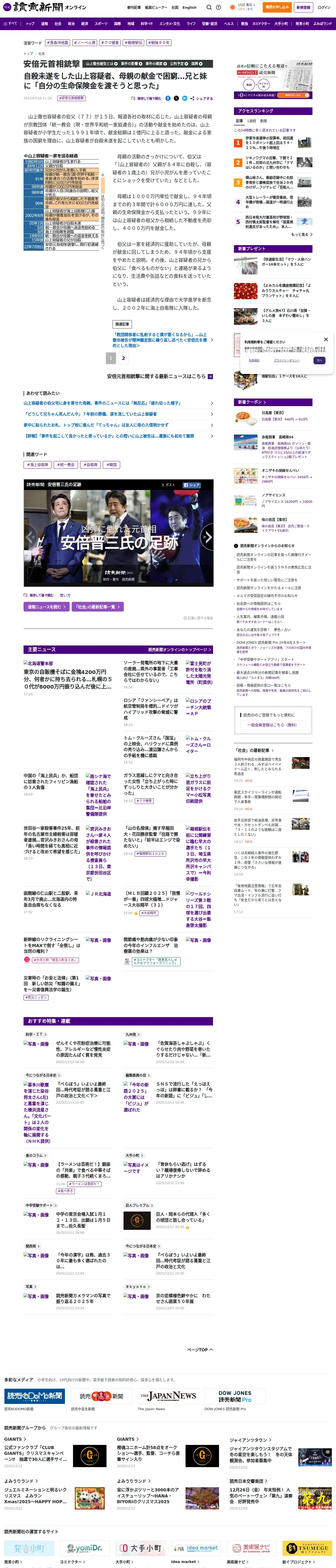The width and height of the screenshot is (336, 1568).
Task: Click the シェアする share icon link
Action: click(x=201, y=98)
